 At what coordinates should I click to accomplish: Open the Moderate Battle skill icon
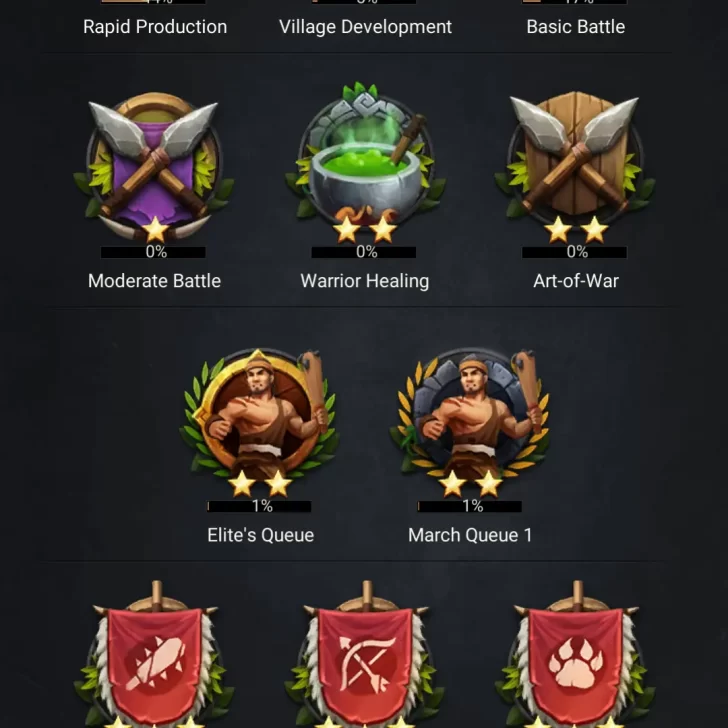click(x=154, y=167)
